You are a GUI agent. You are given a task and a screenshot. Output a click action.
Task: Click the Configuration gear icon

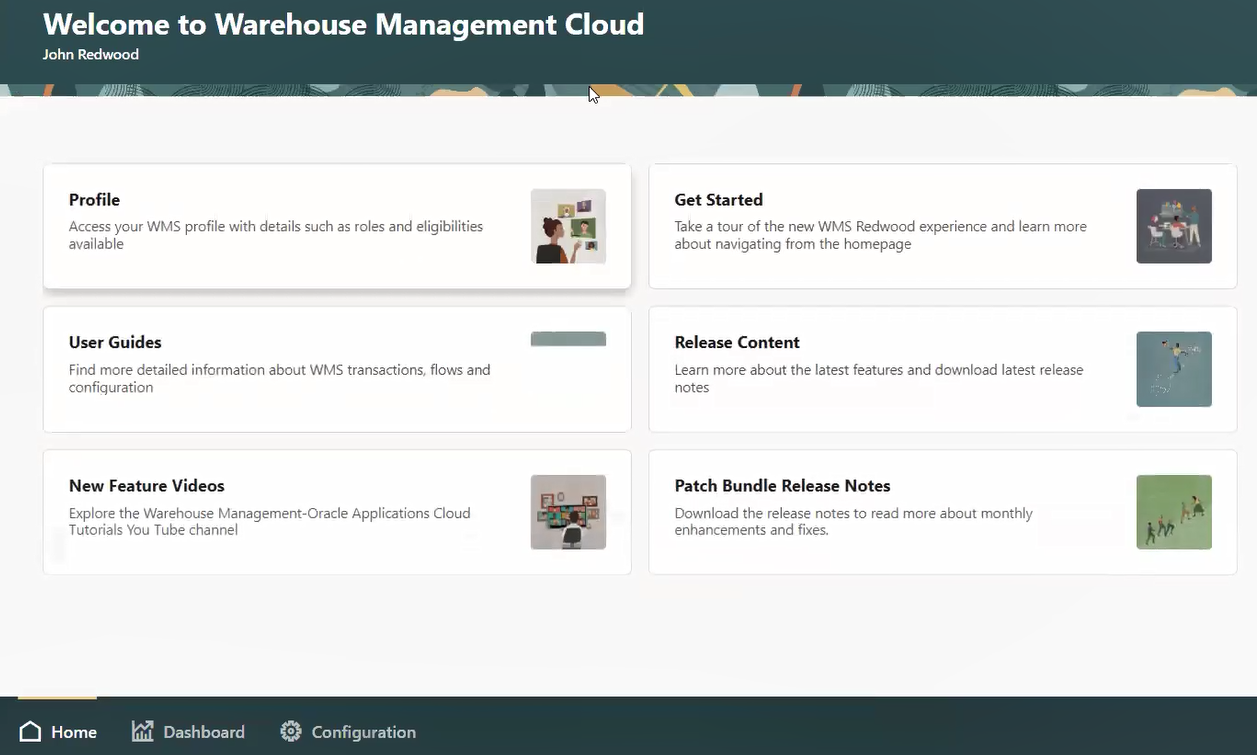tap(291, 732)
